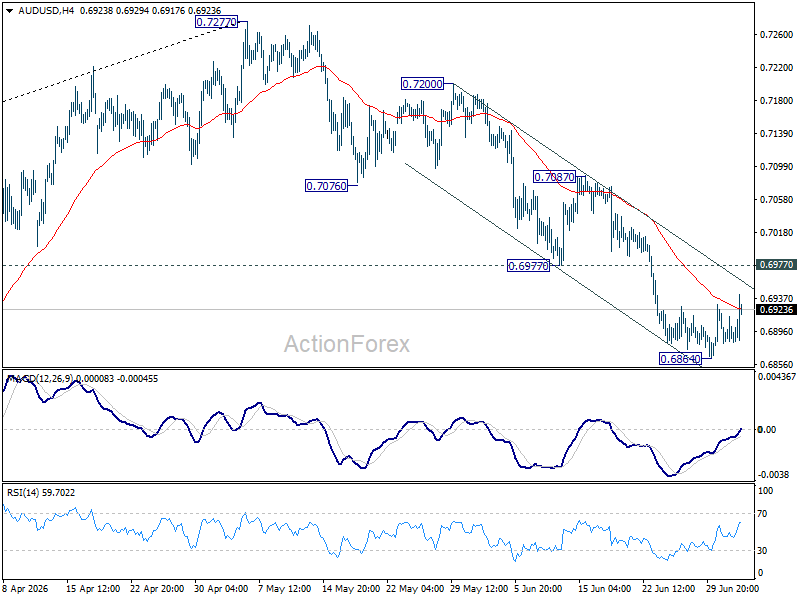Click the RSI 30 level label

(x=762, y=551)
